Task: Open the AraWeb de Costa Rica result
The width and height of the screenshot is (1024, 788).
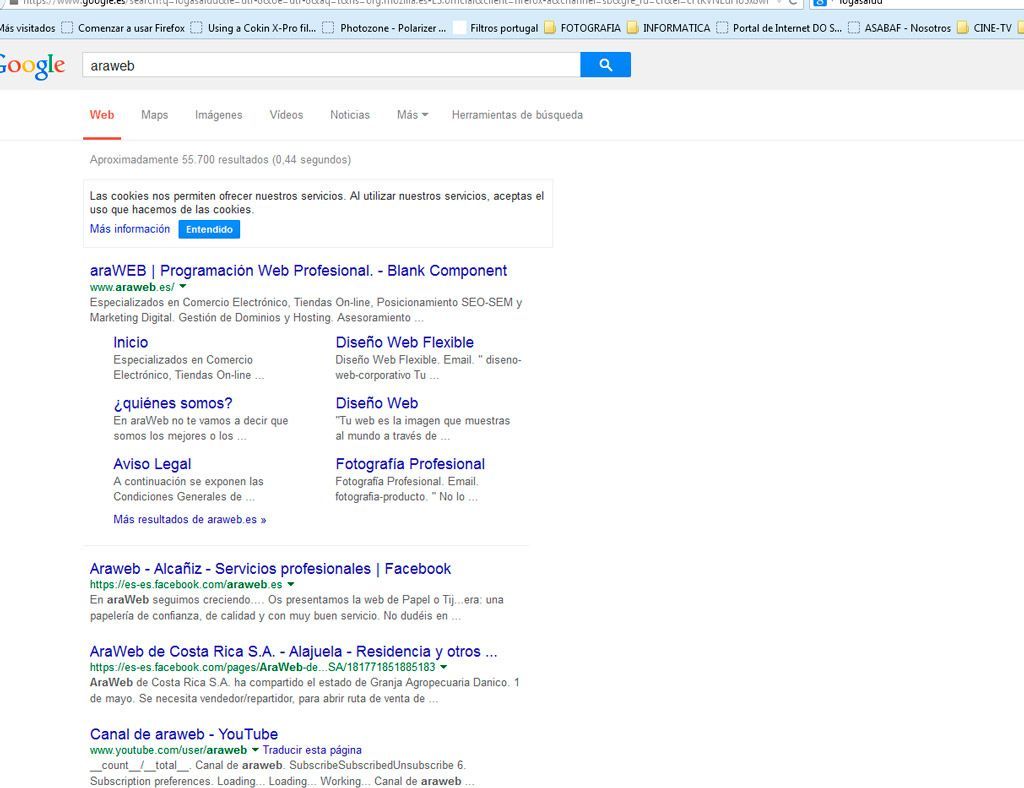Action: click(x=293, y=652)
